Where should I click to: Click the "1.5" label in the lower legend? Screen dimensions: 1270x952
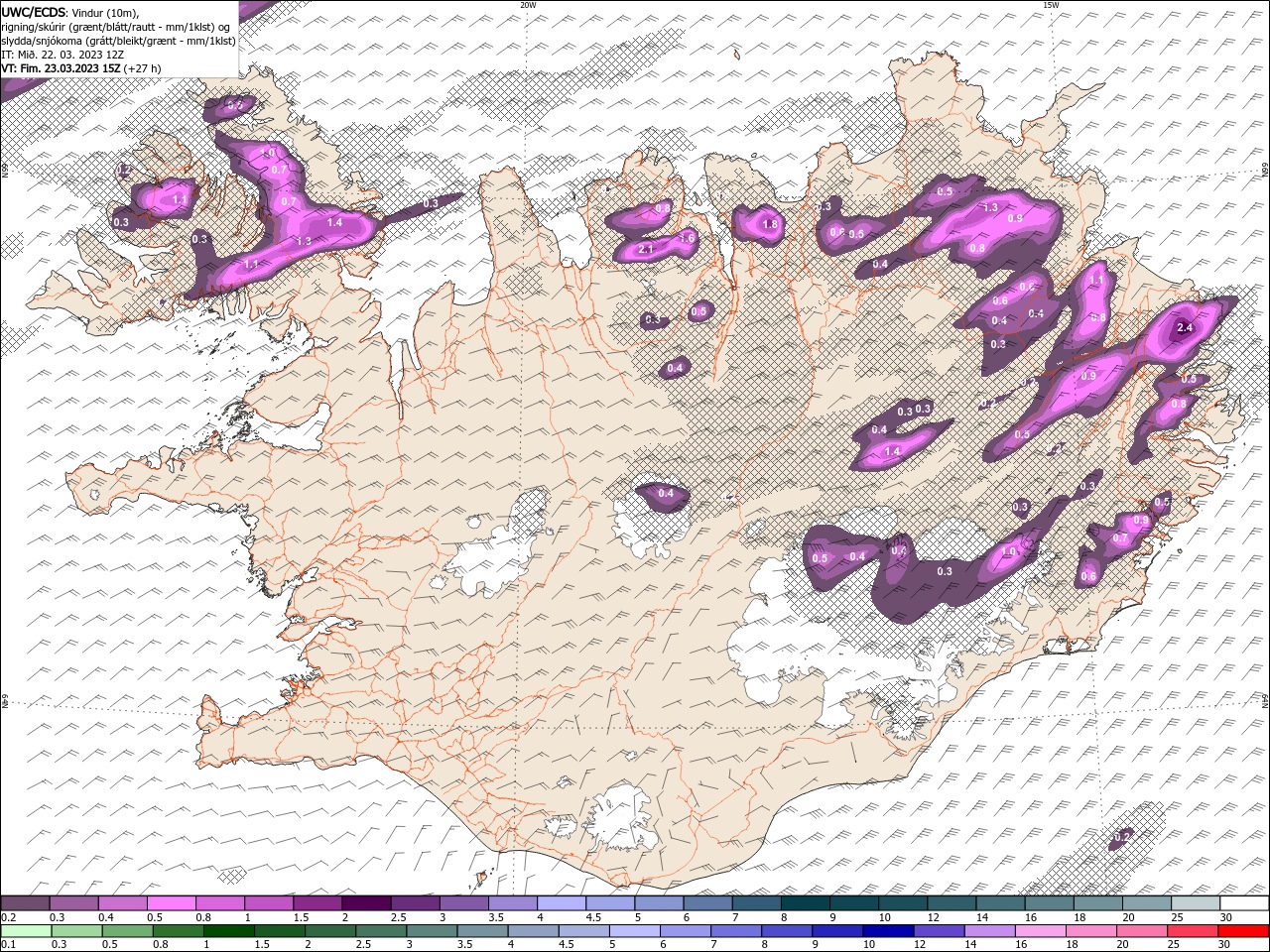(x=262, y=945)
